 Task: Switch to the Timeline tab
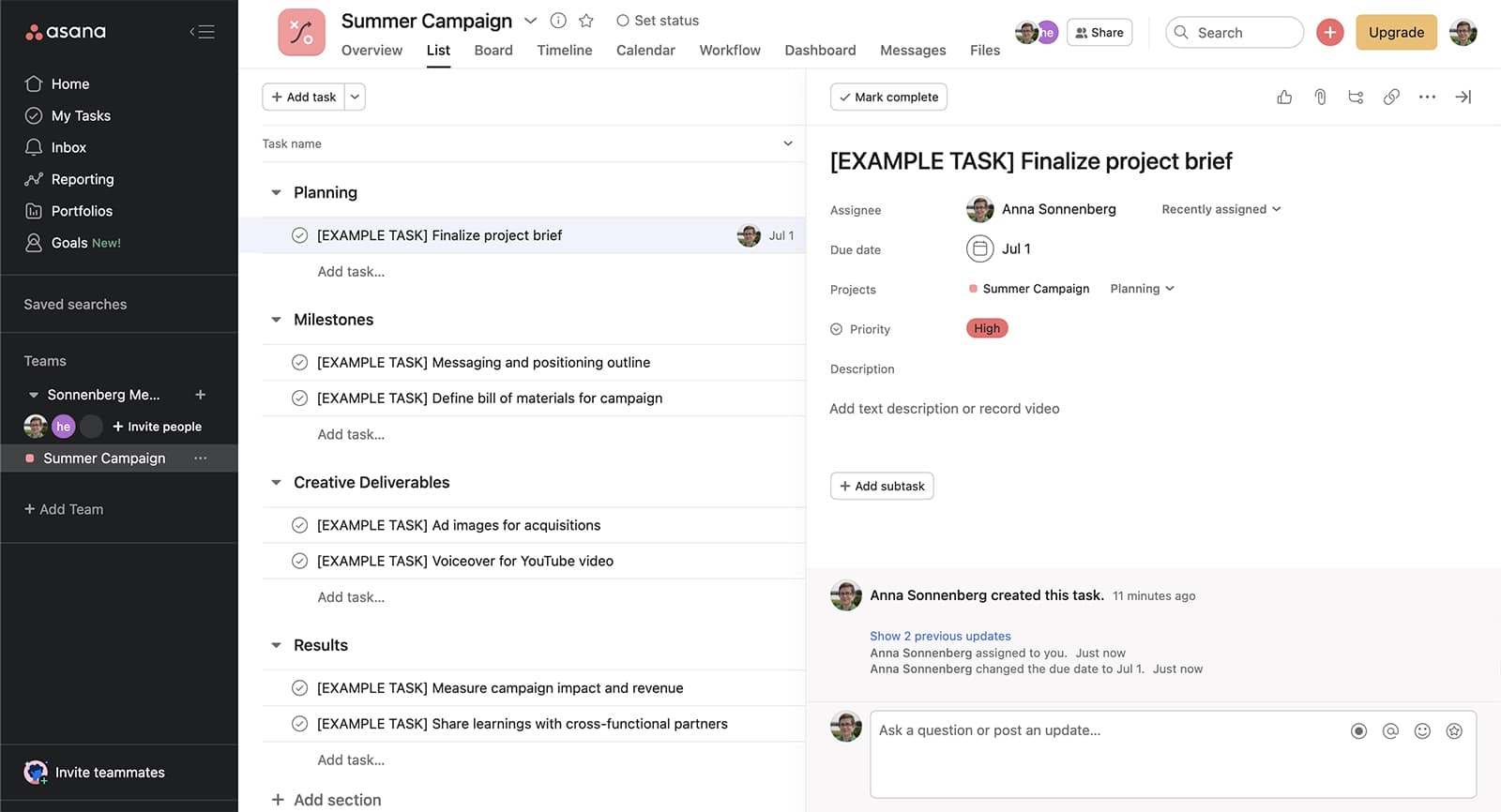565,51
